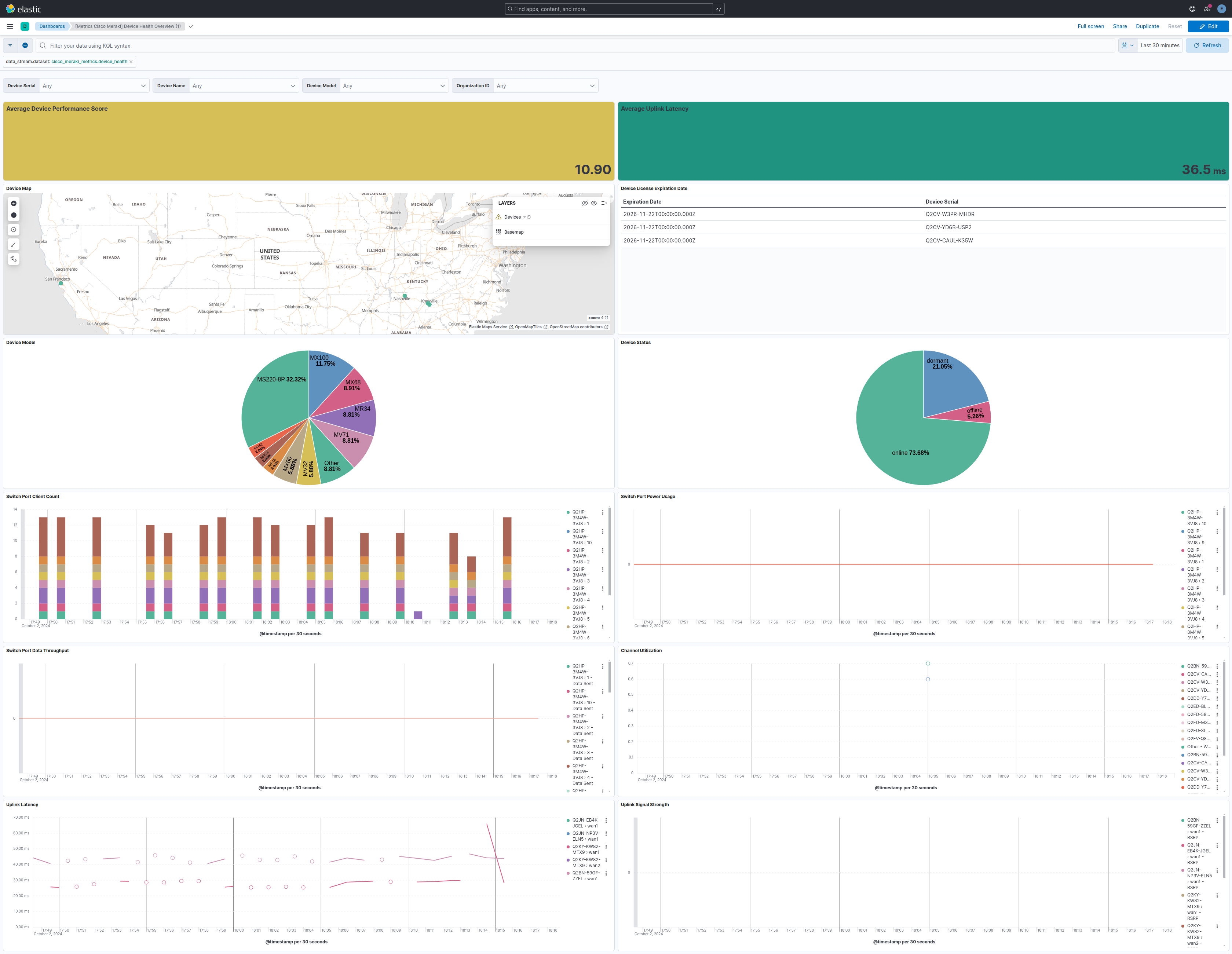Open the map tools wrench icon
Image resolution: width=1232 pixels, height=954 pixels.
(14, 259)
